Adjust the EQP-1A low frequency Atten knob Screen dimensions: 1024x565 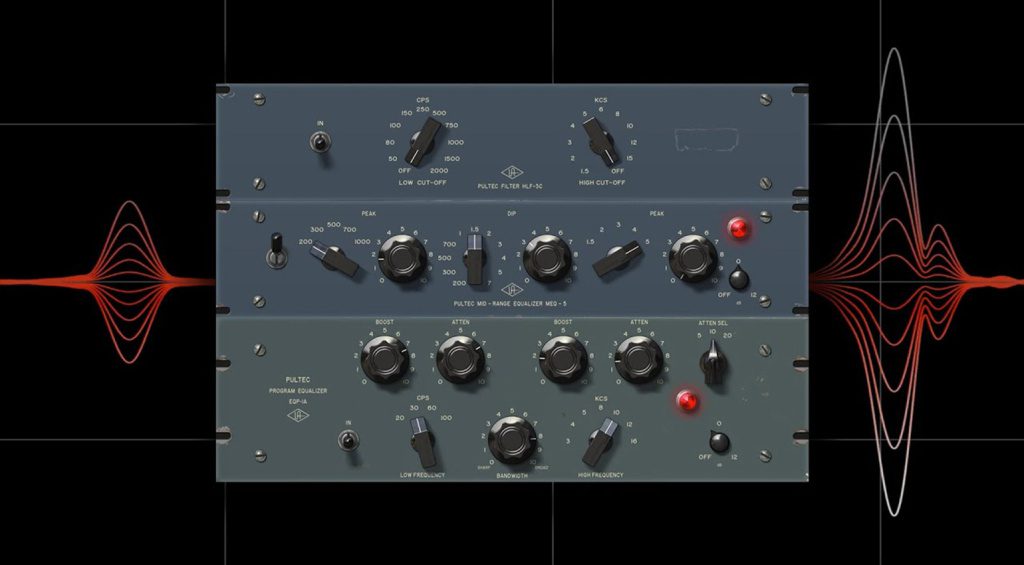click(x=460, y=359)
